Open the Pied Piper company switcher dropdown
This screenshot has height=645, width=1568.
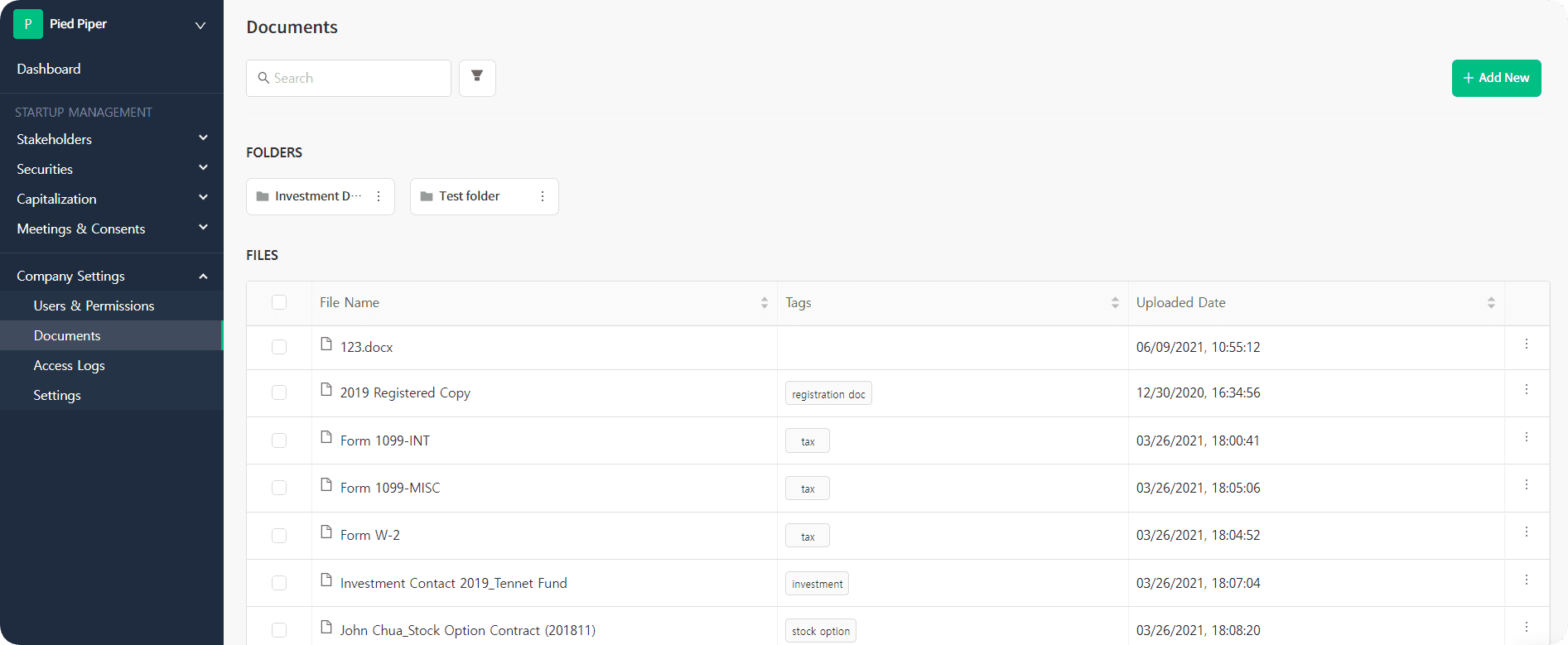tap(200, 25)
